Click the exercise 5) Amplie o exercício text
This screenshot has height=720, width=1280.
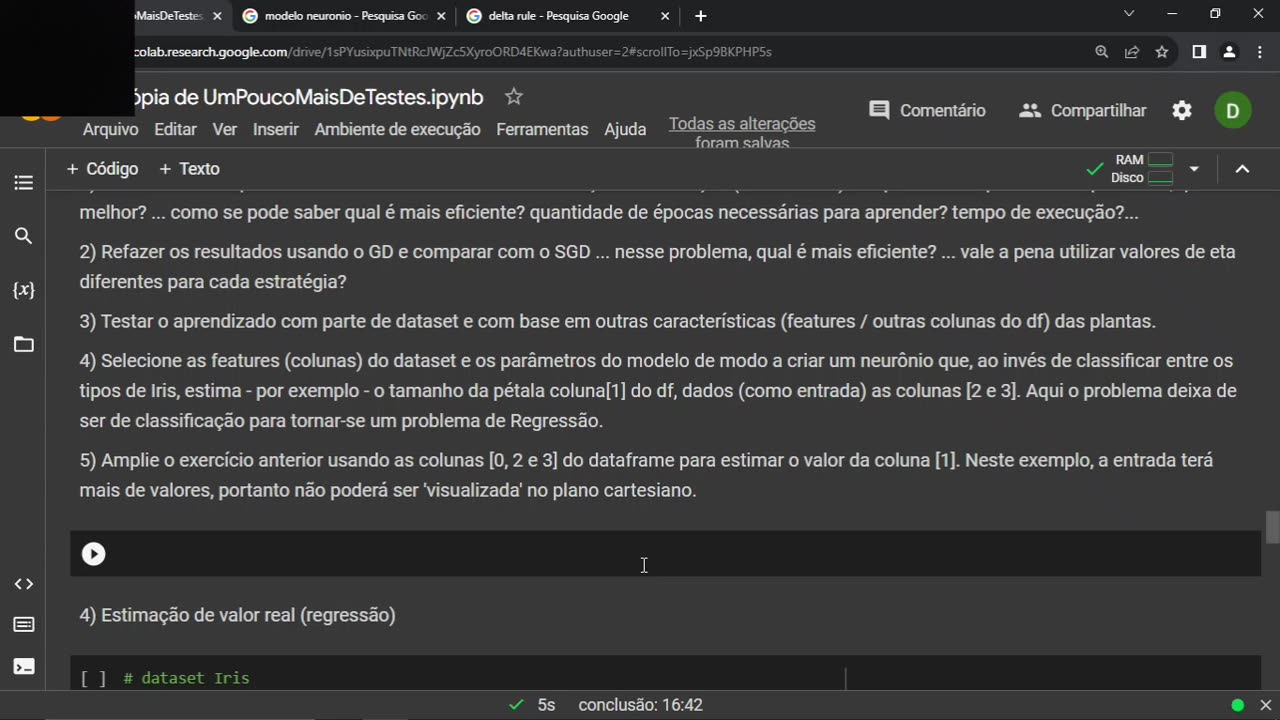[646, 475]
